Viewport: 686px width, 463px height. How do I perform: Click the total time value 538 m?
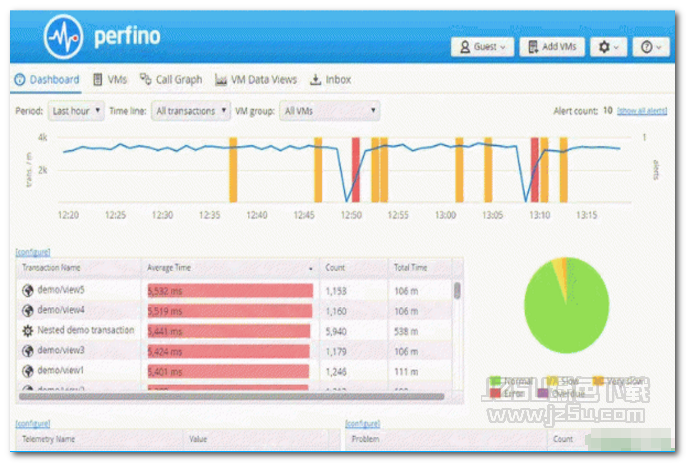click(x=406, y=331)
